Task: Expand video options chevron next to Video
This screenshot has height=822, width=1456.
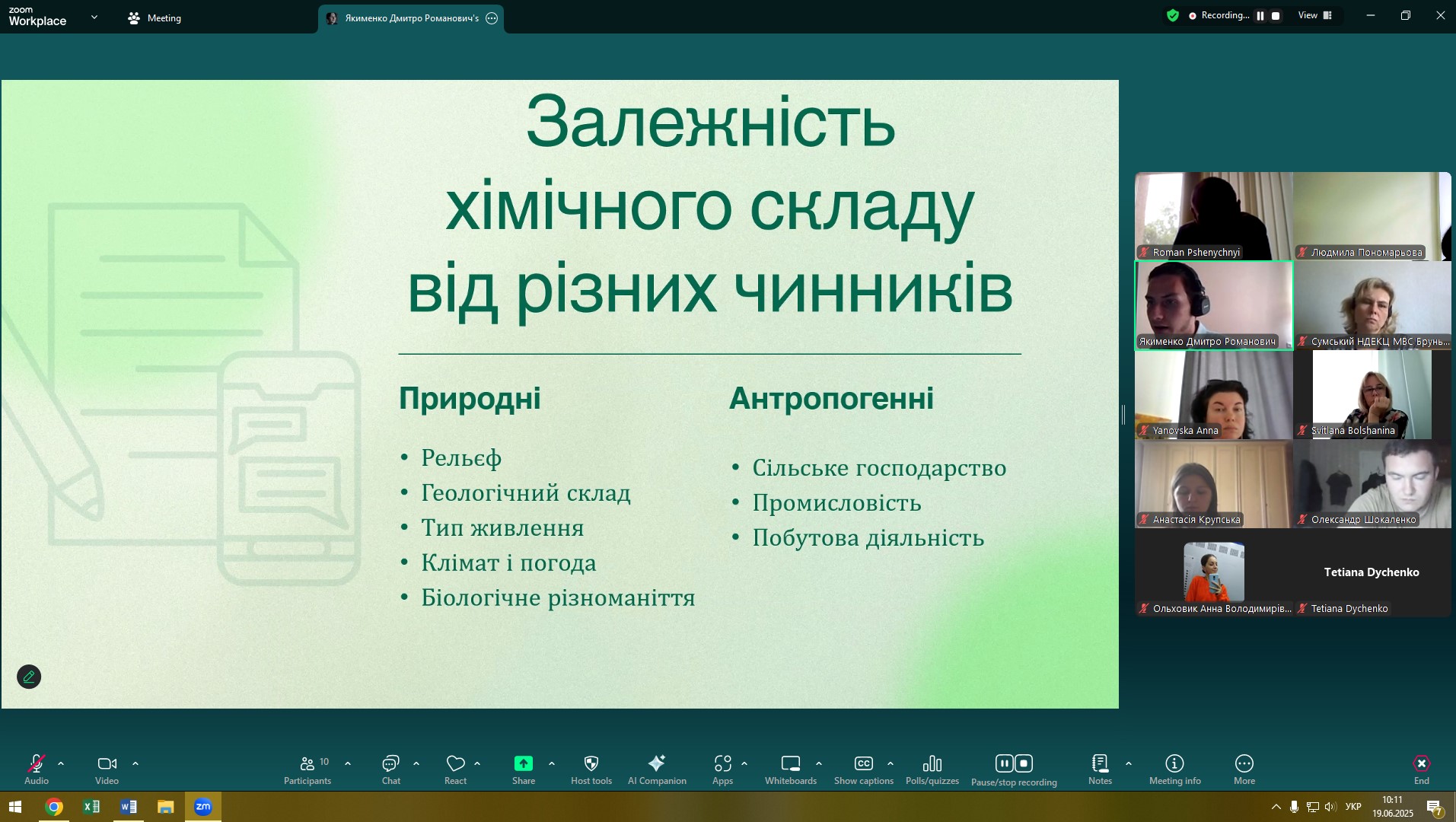Action: (x=135, y=763)
